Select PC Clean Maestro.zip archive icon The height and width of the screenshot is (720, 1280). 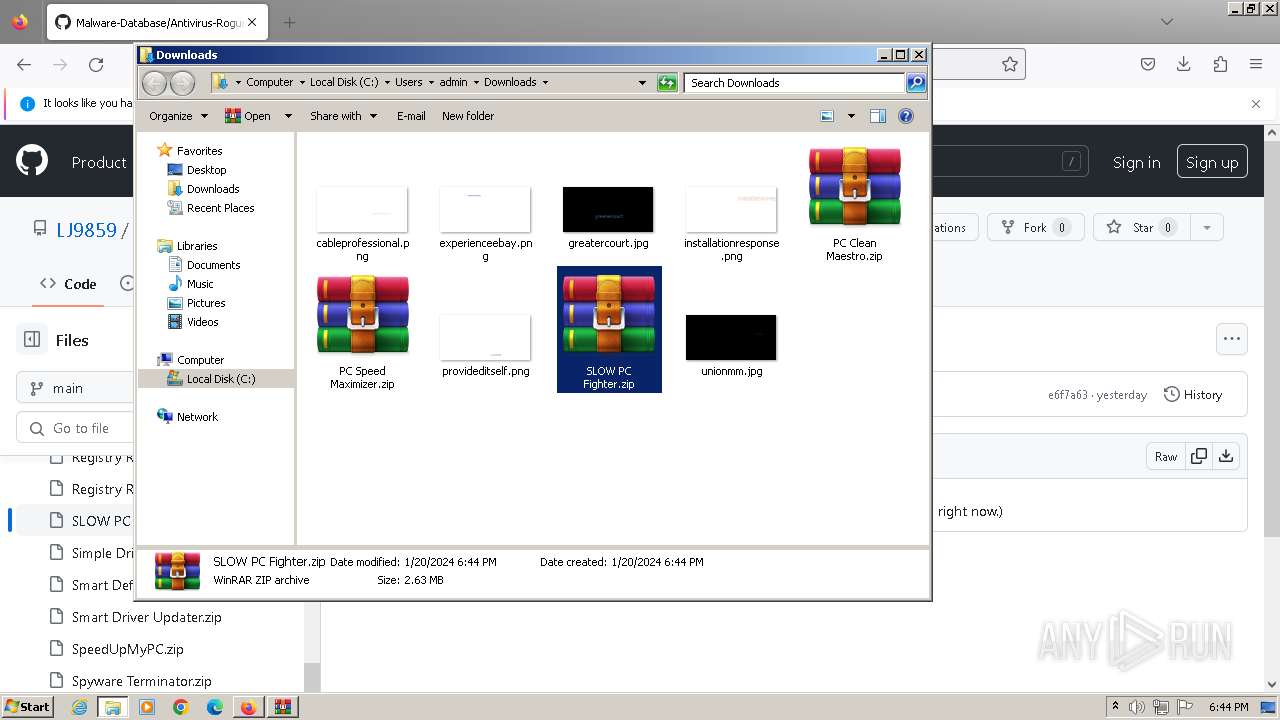(x=854, y=187)
